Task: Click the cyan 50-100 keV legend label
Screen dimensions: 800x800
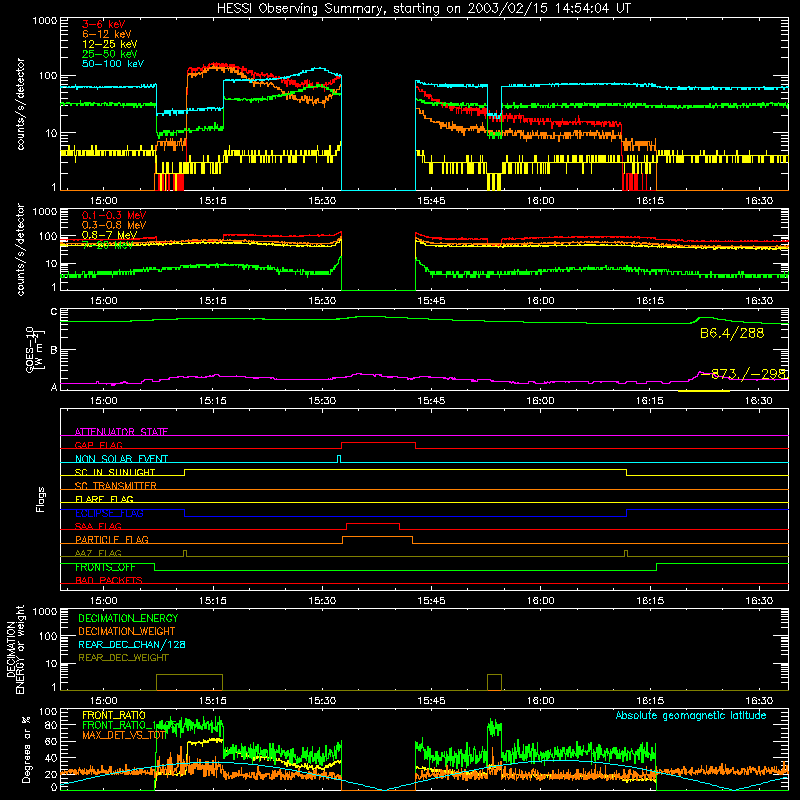Action: point(113,64)
